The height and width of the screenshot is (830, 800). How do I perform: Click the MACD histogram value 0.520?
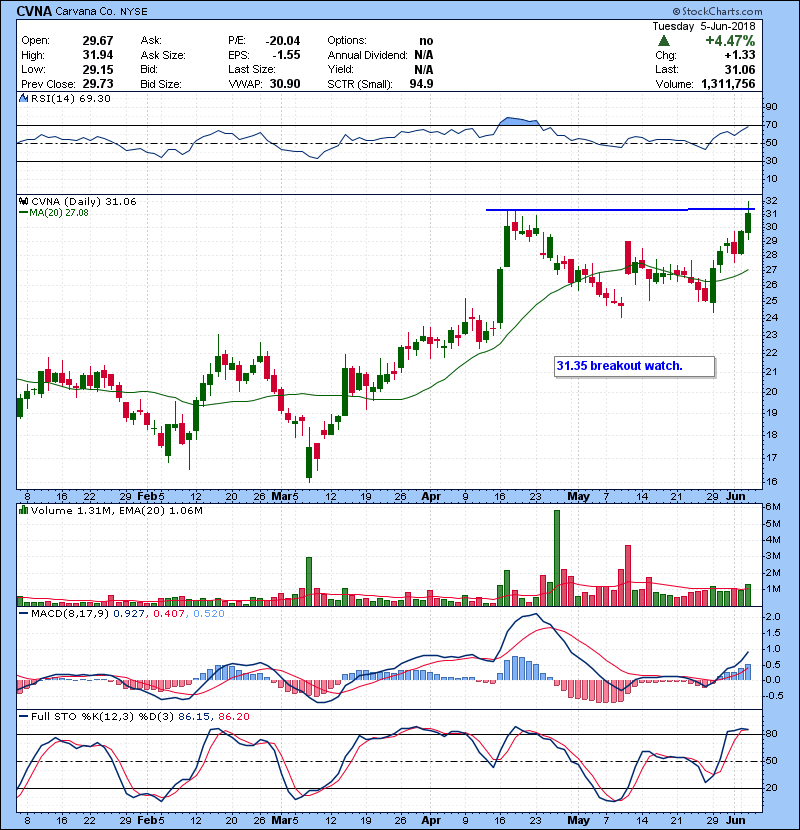pyautogui.click(x=209, y=614)
